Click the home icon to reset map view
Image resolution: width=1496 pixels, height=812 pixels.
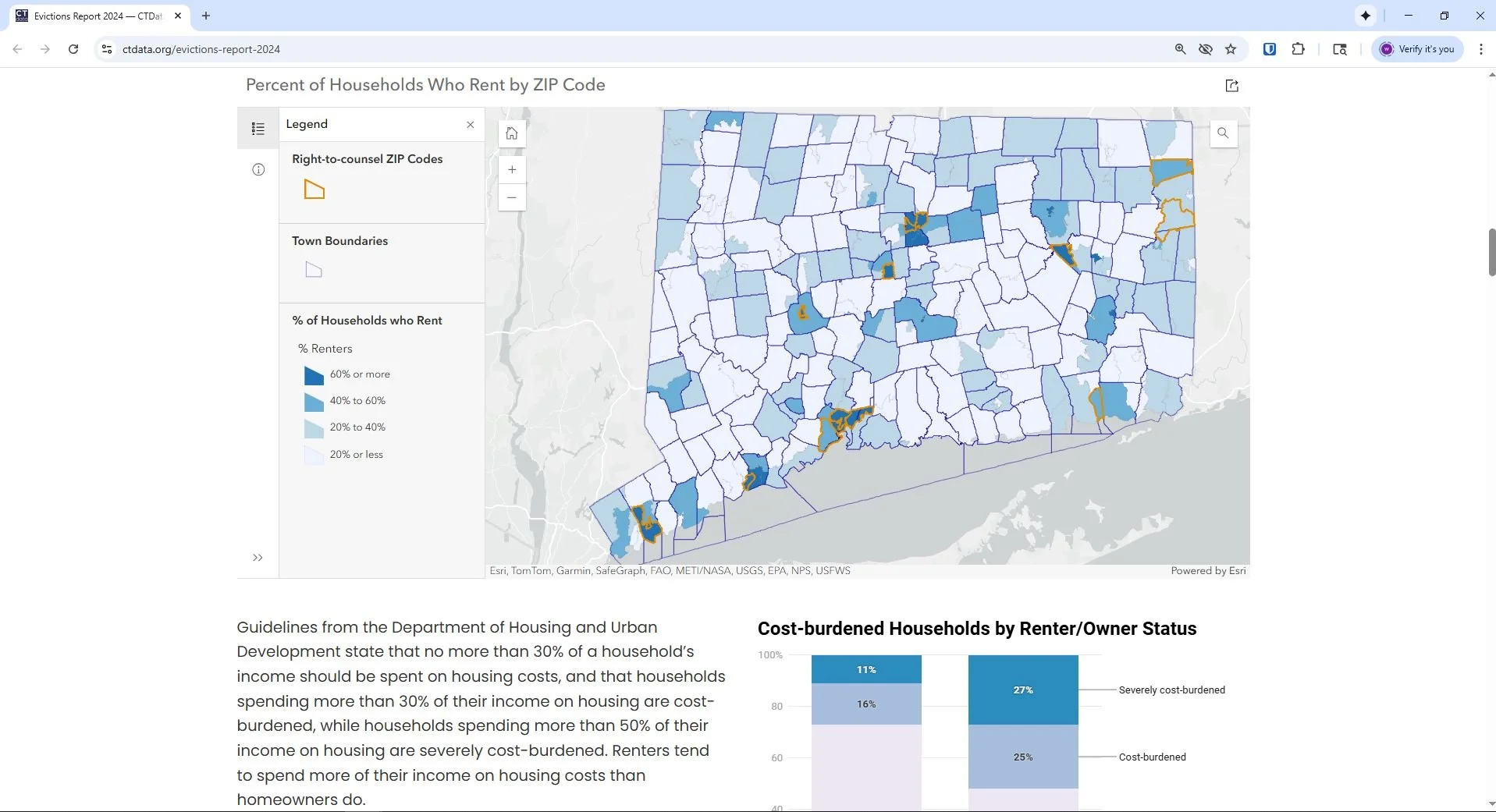512,133
